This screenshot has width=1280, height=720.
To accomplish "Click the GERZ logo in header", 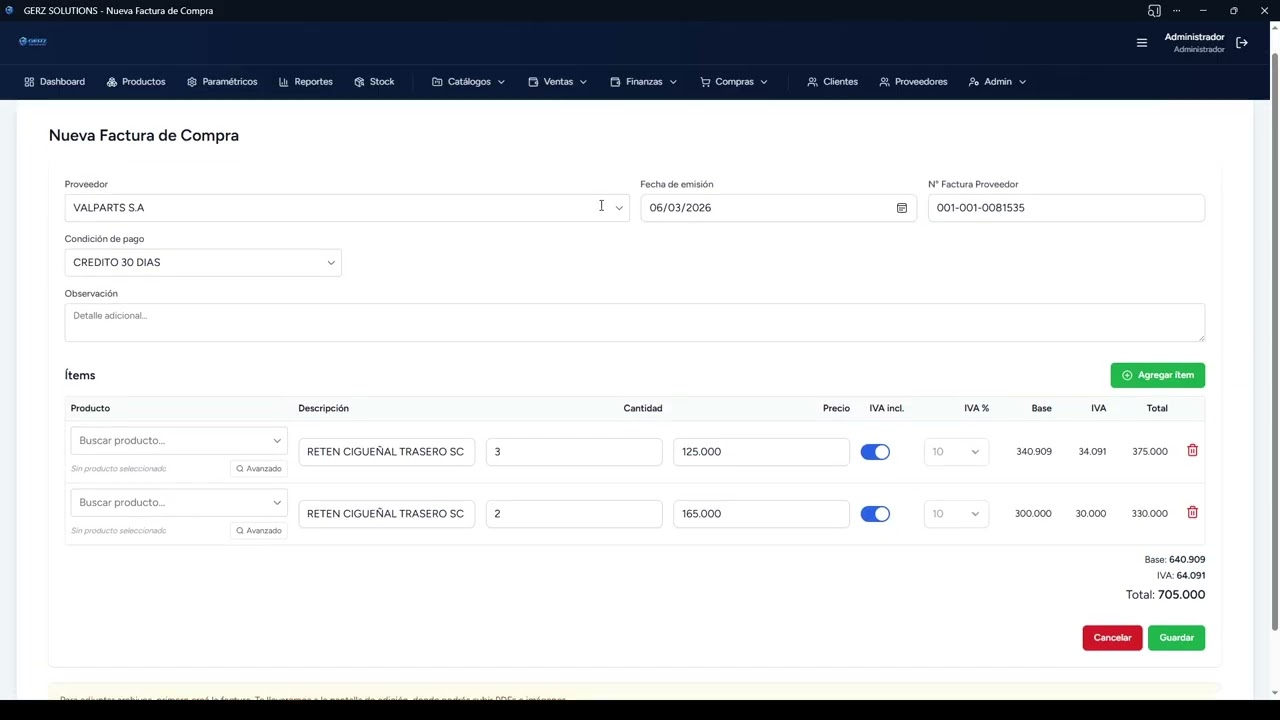I will [x=33, y=41].
